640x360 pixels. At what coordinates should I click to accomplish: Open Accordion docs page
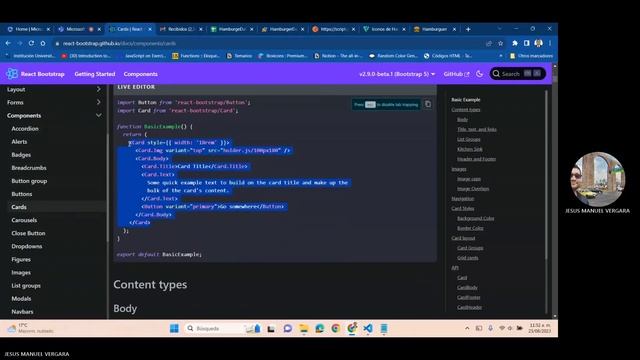click(25, 129)
